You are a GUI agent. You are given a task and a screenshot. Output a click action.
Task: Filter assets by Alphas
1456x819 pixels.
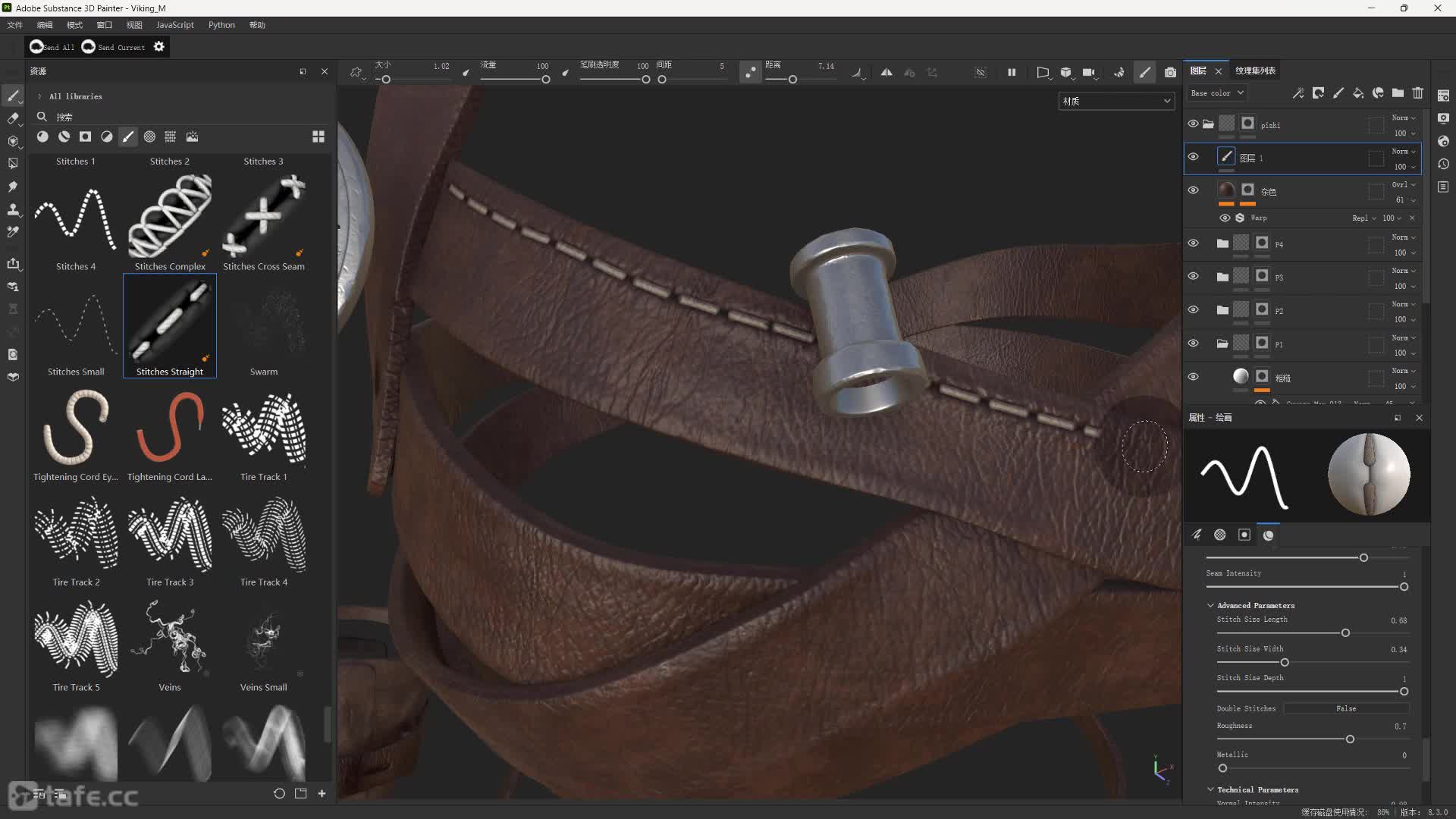(x=149, y=136)
